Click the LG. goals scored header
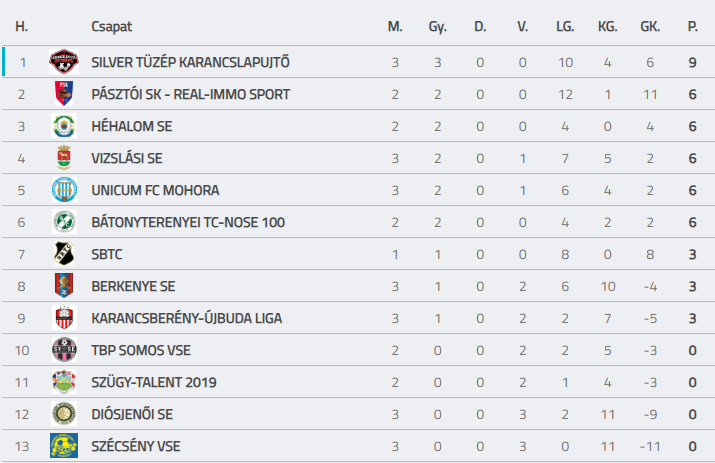This screenshot has height=463, width=715. [565, 26]
